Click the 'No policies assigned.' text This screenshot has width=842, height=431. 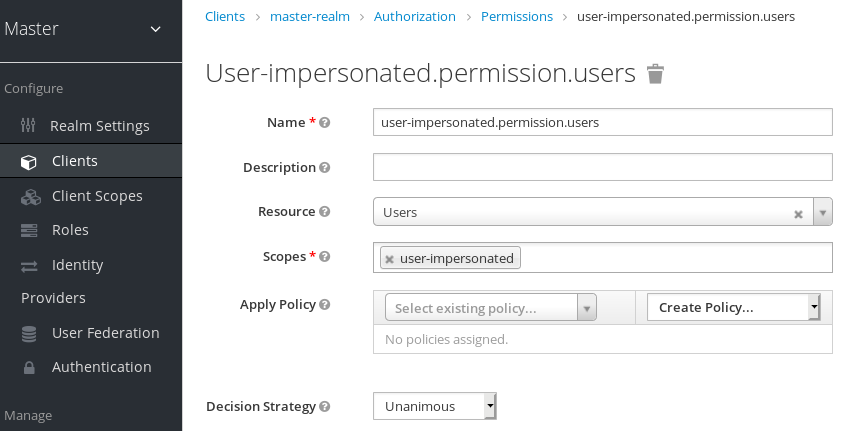click(x=446, y=339)
